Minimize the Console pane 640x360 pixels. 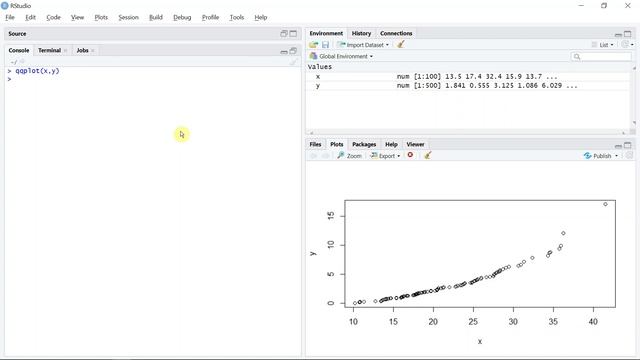[284, 51]
